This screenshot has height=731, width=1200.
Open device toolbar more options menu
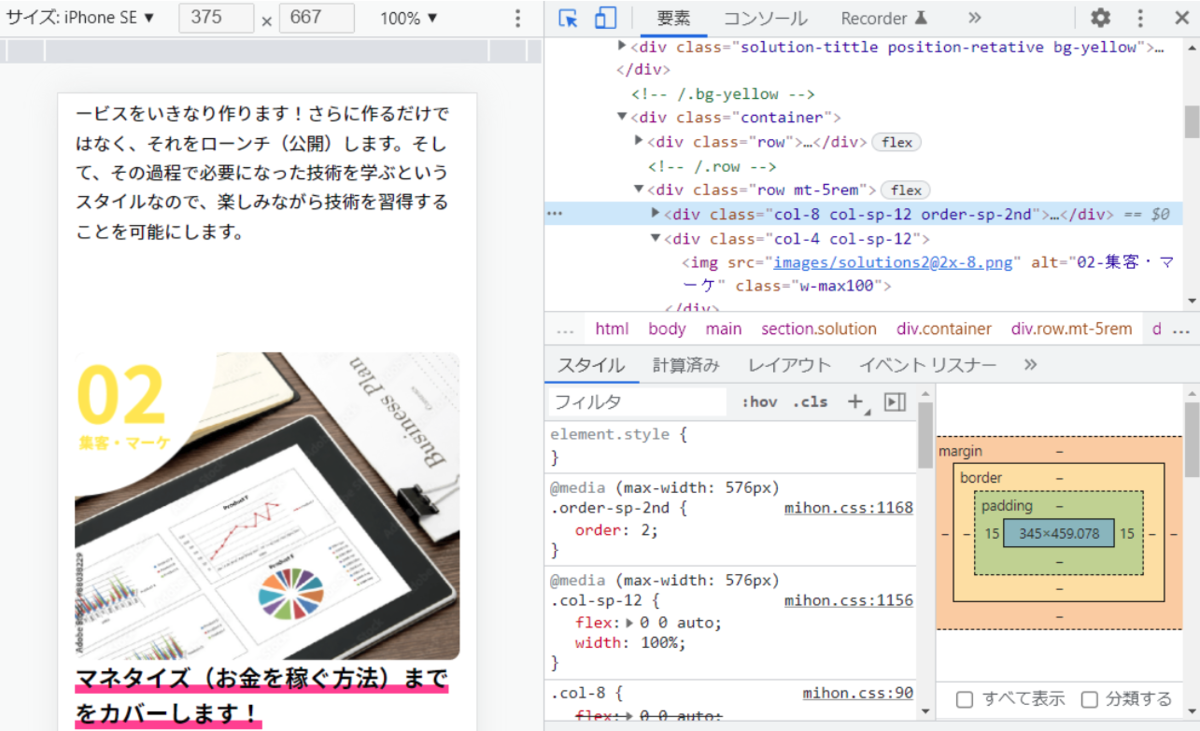click(517, 18)
